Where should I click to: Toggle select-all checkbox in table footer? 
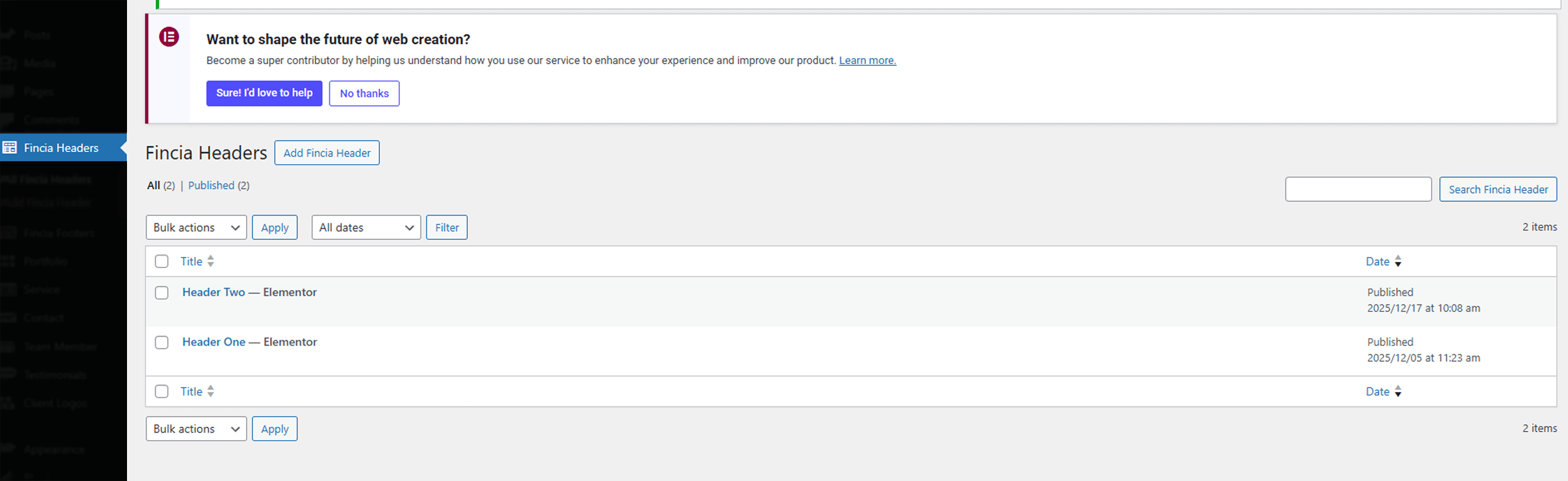coord(162,391)
